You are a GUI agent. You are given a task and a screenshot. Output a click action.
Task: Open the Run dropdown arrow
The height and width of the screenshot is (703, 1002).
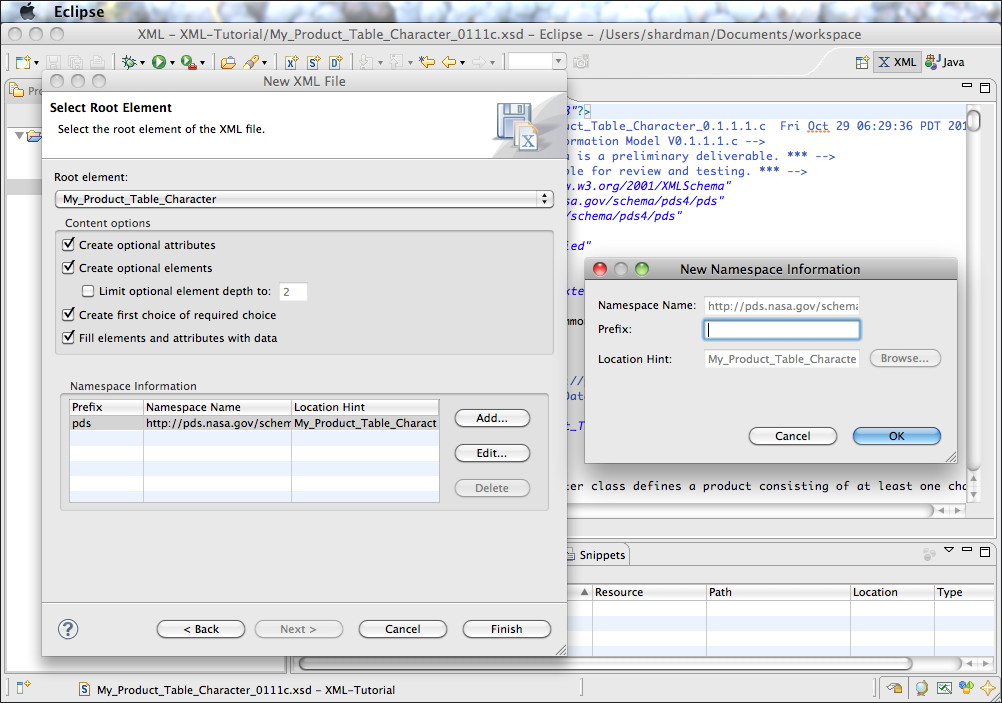[x=172, y=63]
